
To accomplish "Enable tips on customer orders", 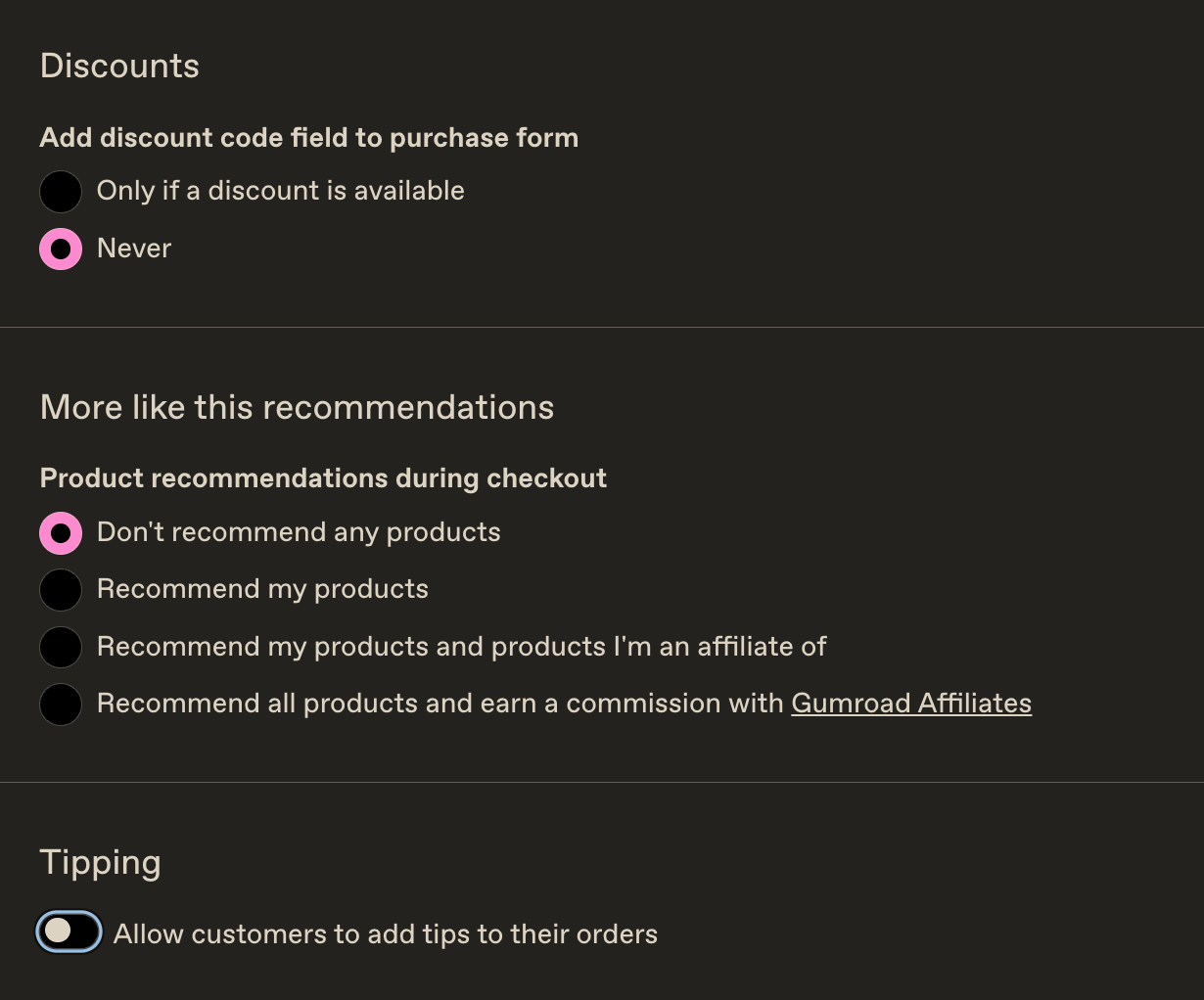I will pyautogui.click(x=69, y=932).
